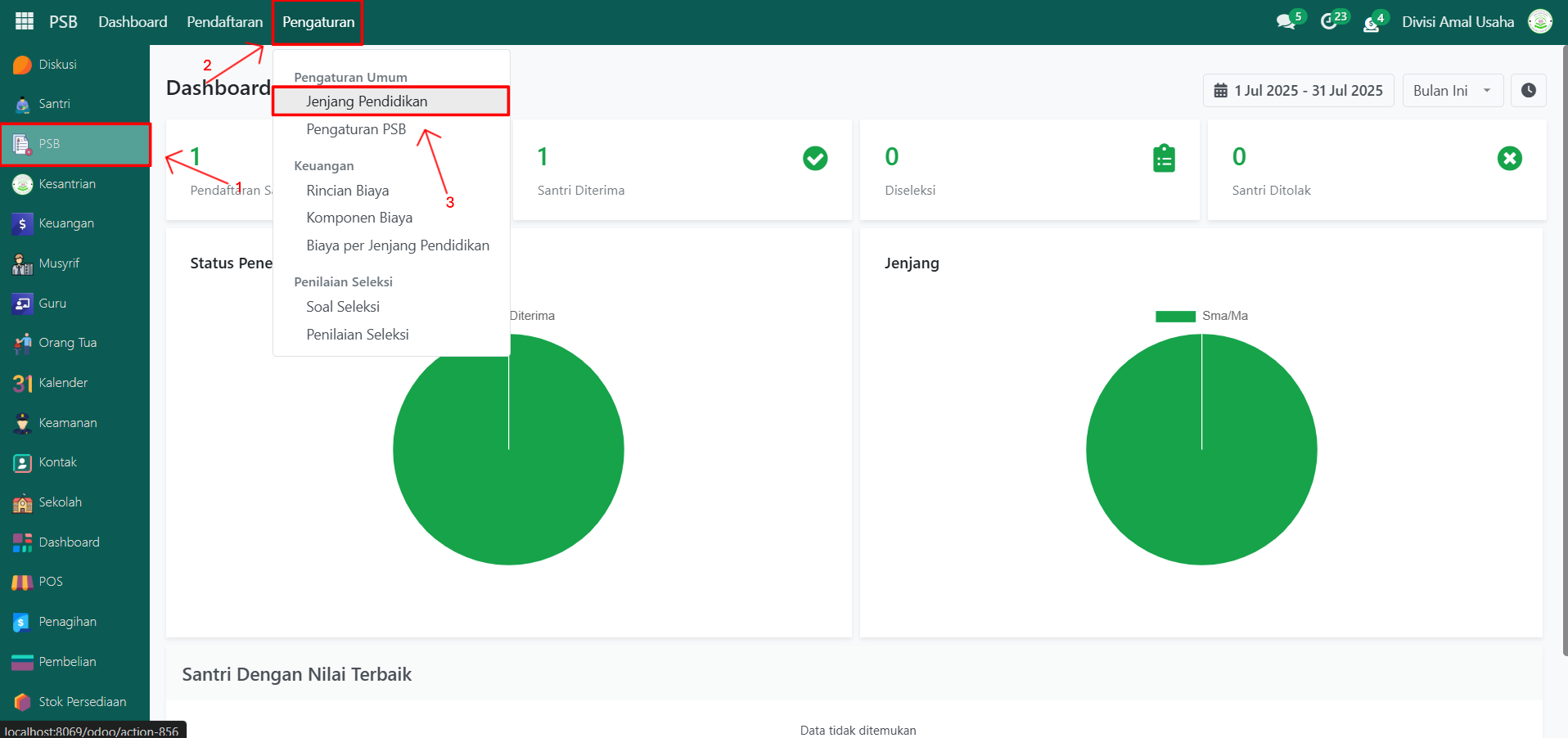Open the apps grid menu icon
The height and width of the screenshot is (738, 1568).
[25, 21]
